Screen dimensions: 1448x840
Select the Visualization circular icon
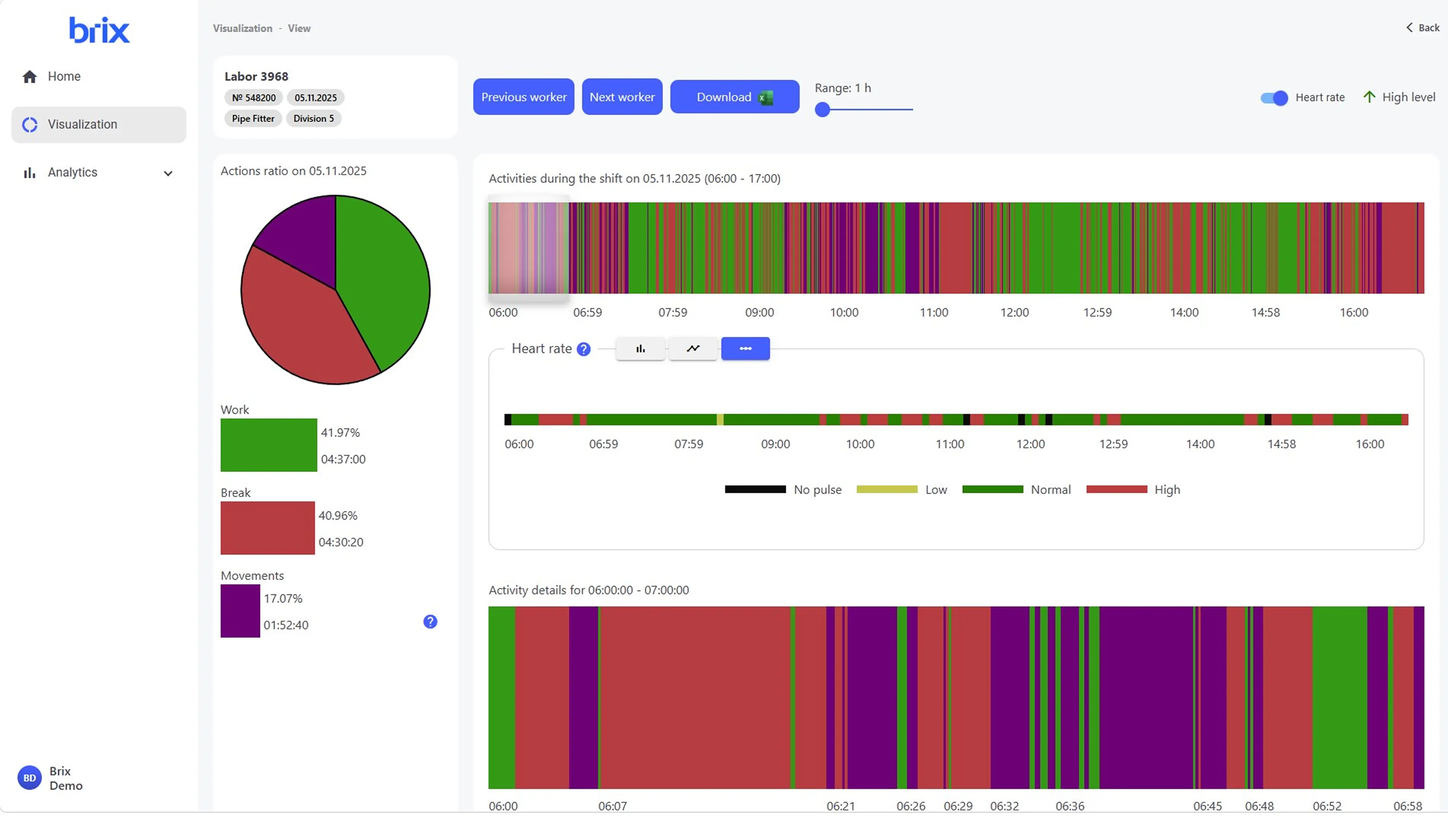pyautogui.click(x=30, y=125)
